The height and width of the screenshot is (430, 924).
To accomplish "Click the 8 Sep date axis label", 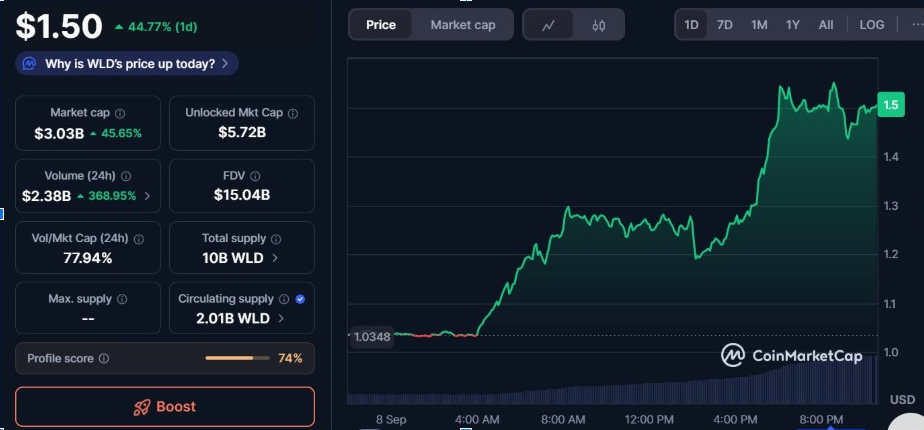I will click(391, 420).
